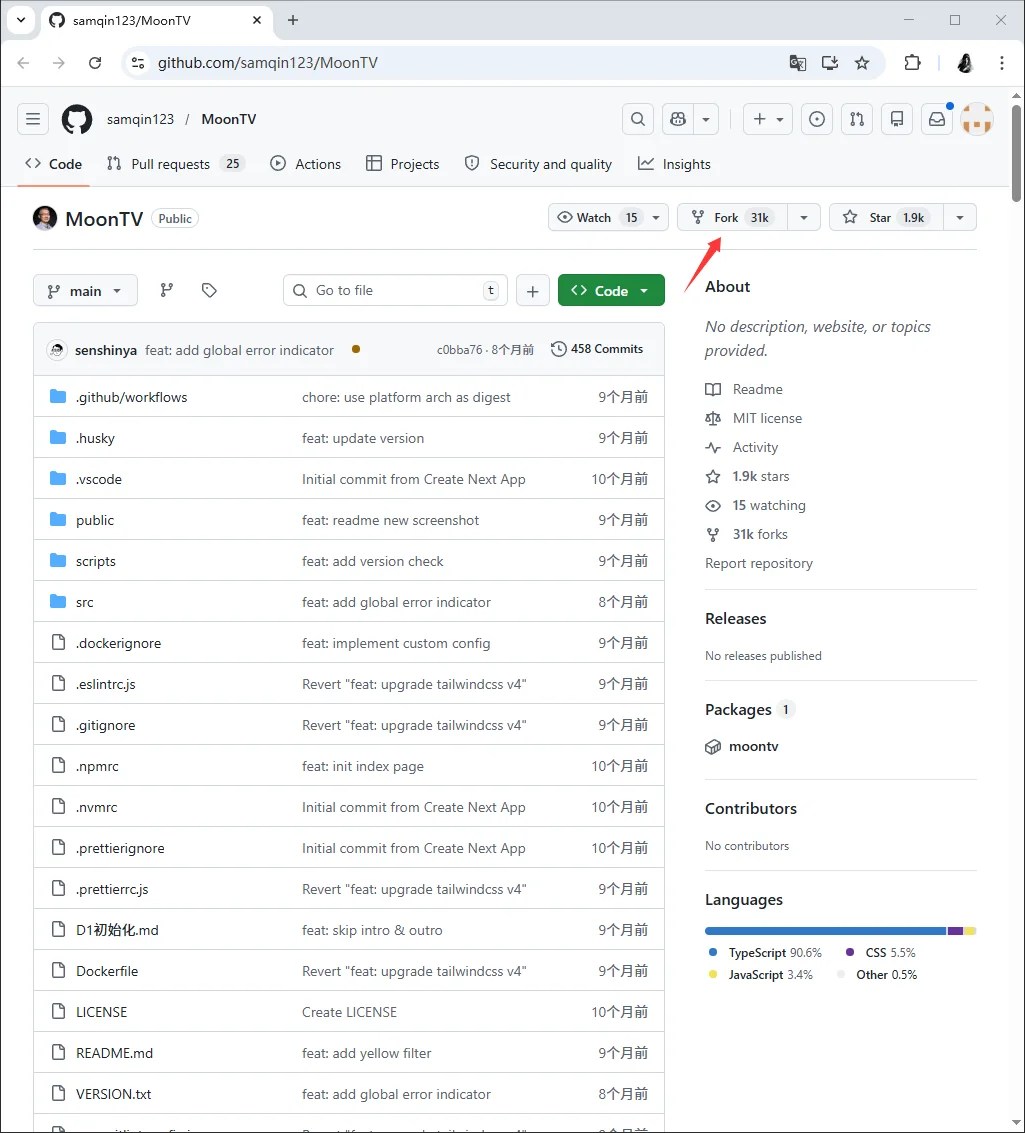
Task: Open c0bba76 commit hash
Action: click(x=459, y=350)
